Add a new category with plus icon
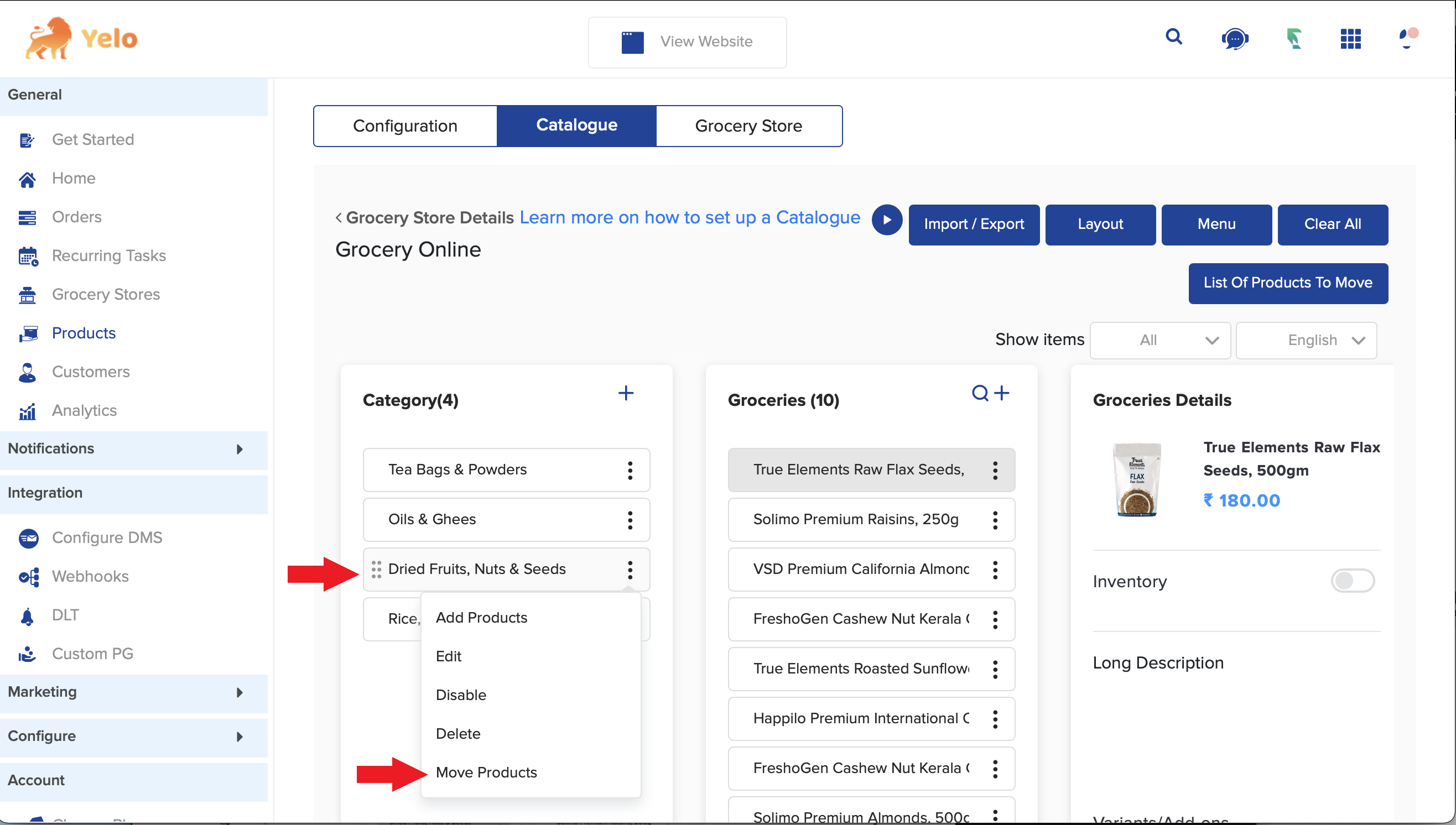 [x=626, y=393]
